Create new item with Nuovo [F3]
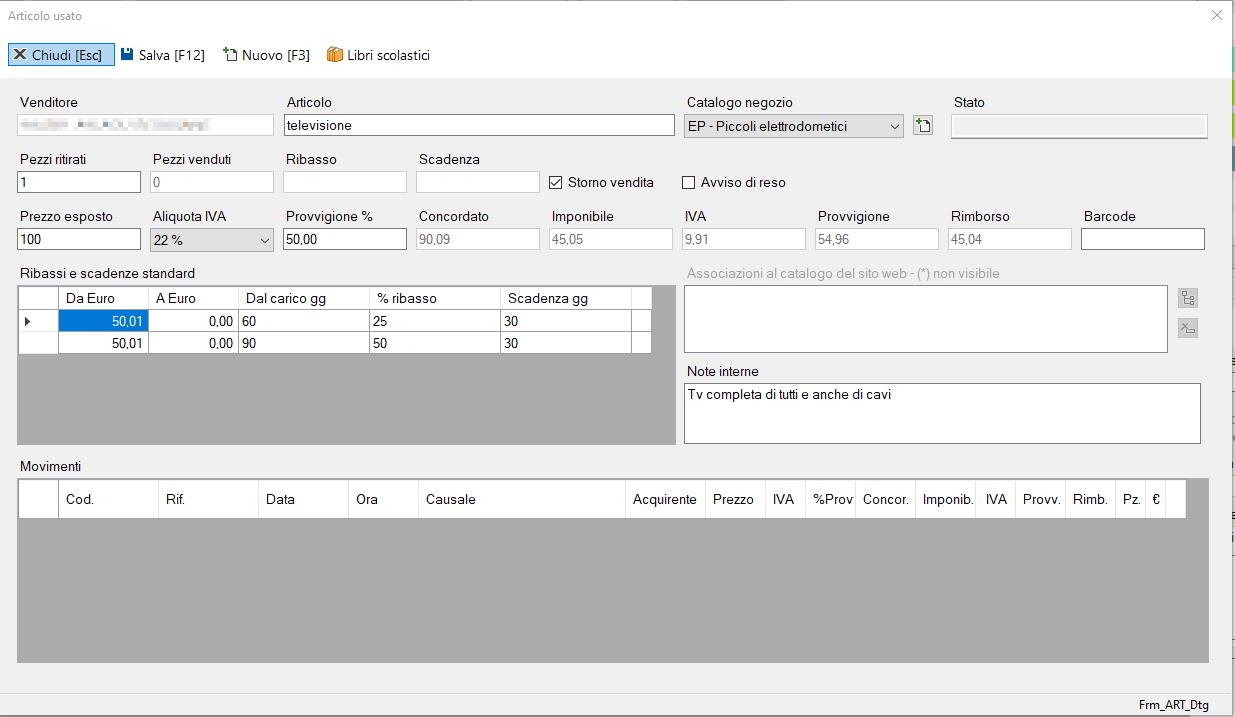1235x717 pixels. click(266, 55)
